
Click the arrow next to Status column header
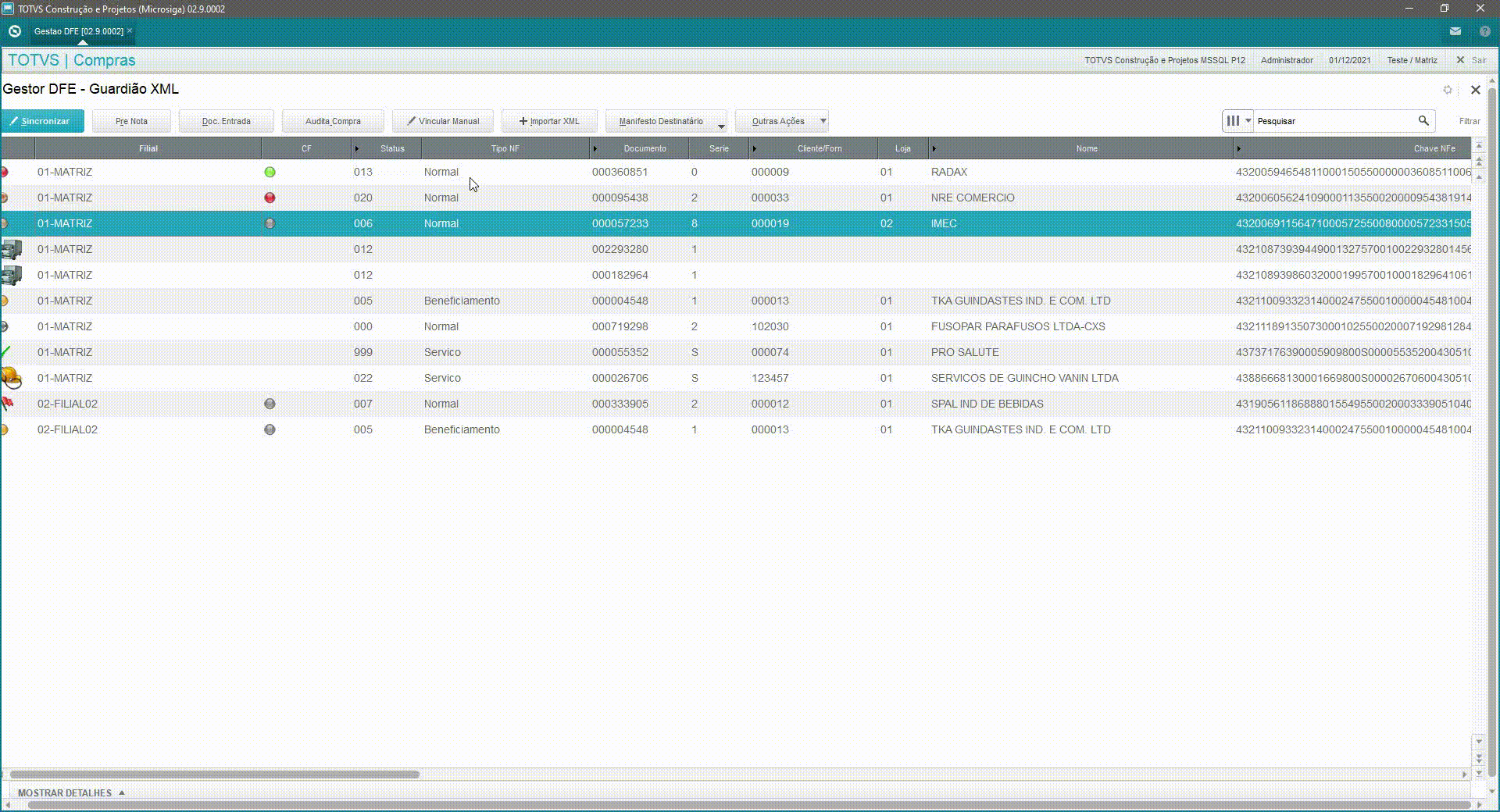click(357, 148)
